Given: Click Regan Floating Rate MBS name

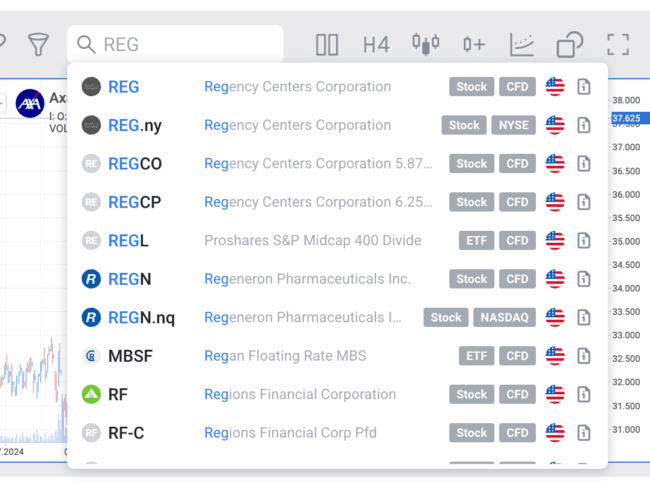Looking at the screenshot, I should (285, 356).
